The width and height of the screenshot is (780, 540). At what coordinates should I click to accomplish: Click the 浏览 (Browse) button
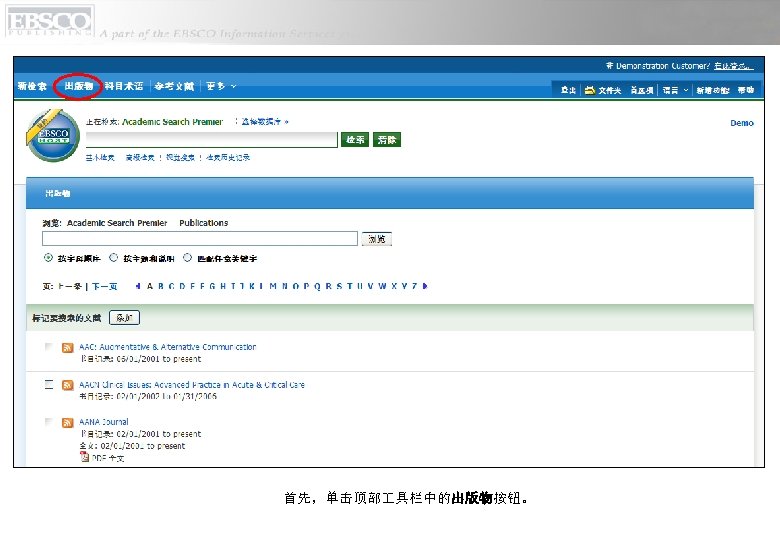click(x=377, y=239)
